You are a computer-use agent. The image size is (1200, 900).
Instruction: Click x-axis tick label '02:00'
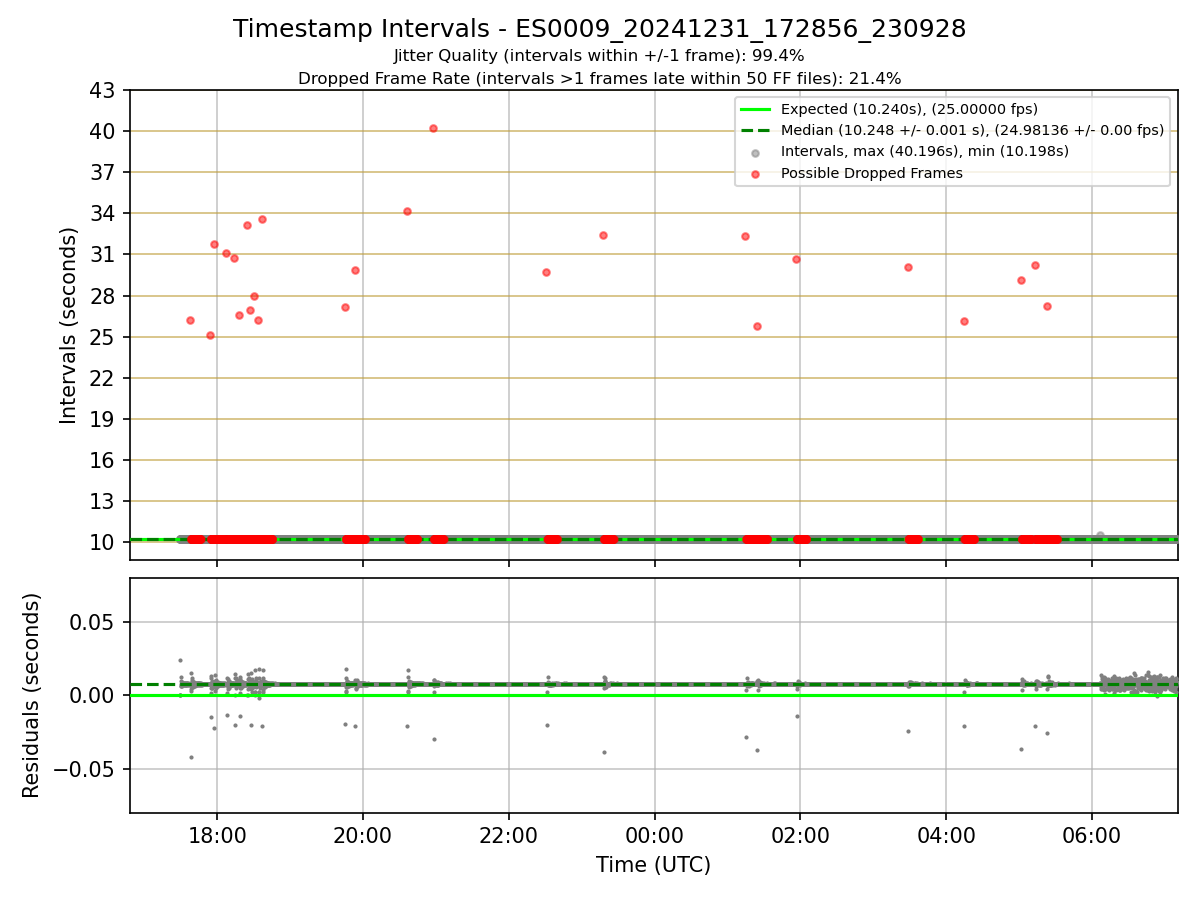tap(800, 835)
